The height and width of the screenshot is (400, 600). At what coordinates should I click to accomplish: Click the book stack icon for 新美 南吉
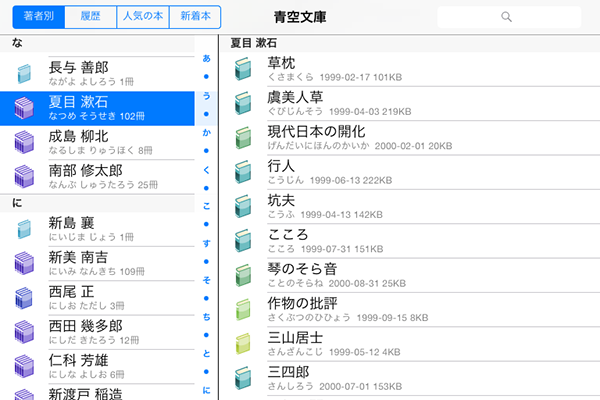coord(24,263)
